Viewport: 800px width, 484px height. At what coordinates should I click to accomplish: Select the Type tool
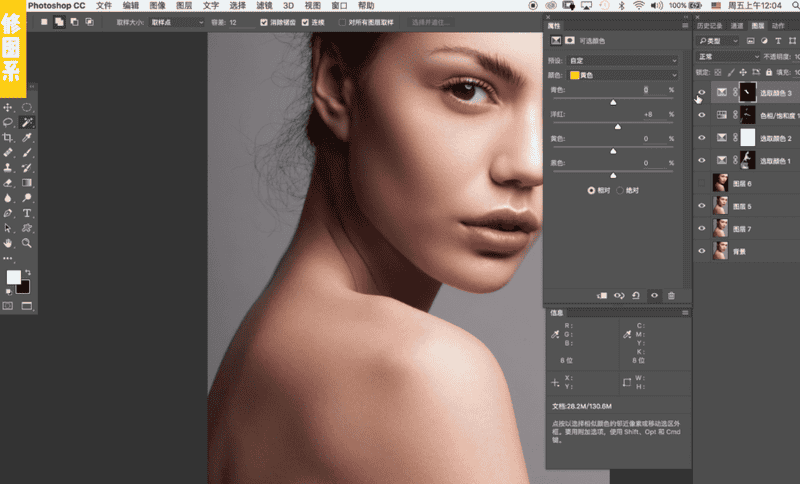tap(27, 213)
